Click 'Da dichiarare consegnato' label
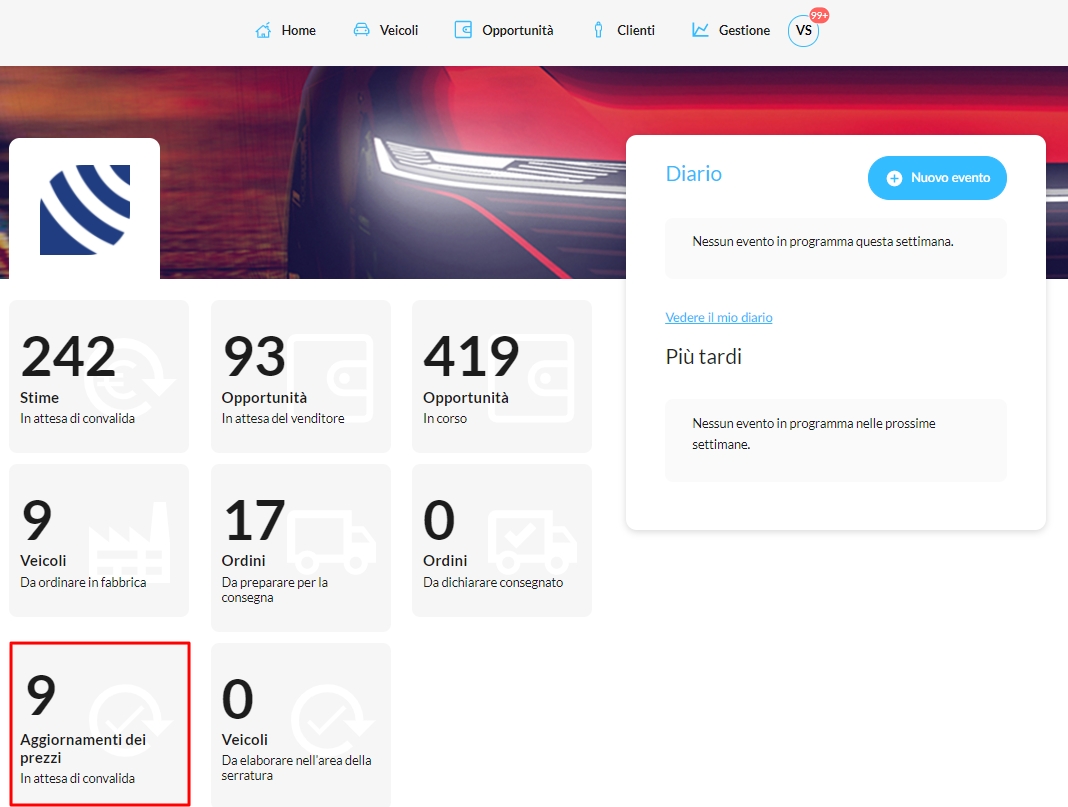The image size is (1068, 807). pyautogui.click(x=493, y=582)
